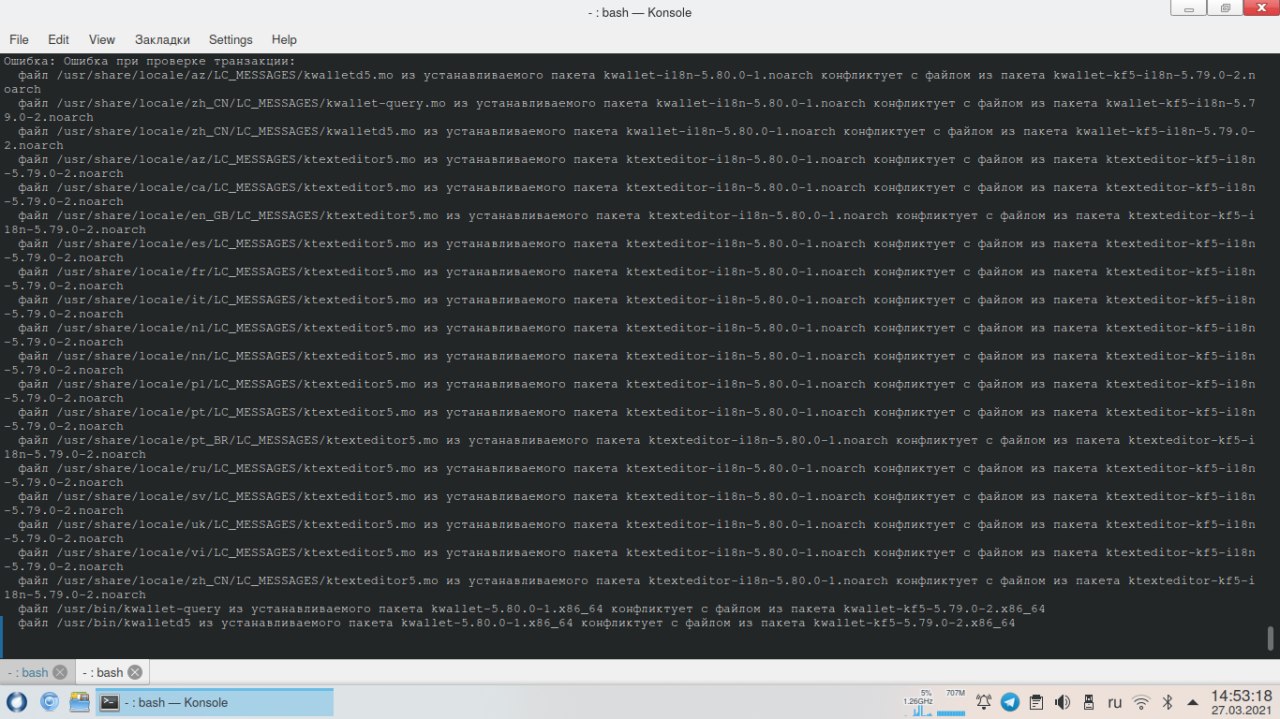The height and width of the screenshot is (719, 1280).
Task: Click the uk/LC_MESSAGES/ktexteditor5.mo path
Action: [235, 524]
